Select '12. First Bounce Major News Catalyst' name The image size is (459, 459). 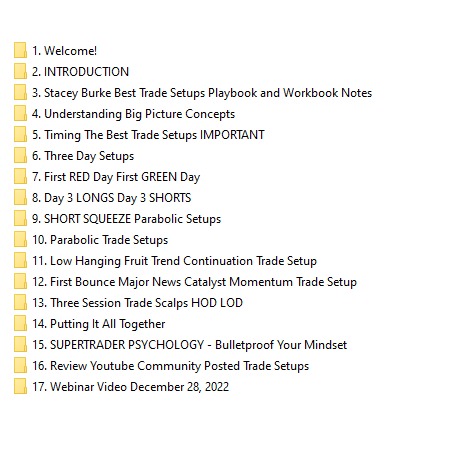click(x=194, y=282)
